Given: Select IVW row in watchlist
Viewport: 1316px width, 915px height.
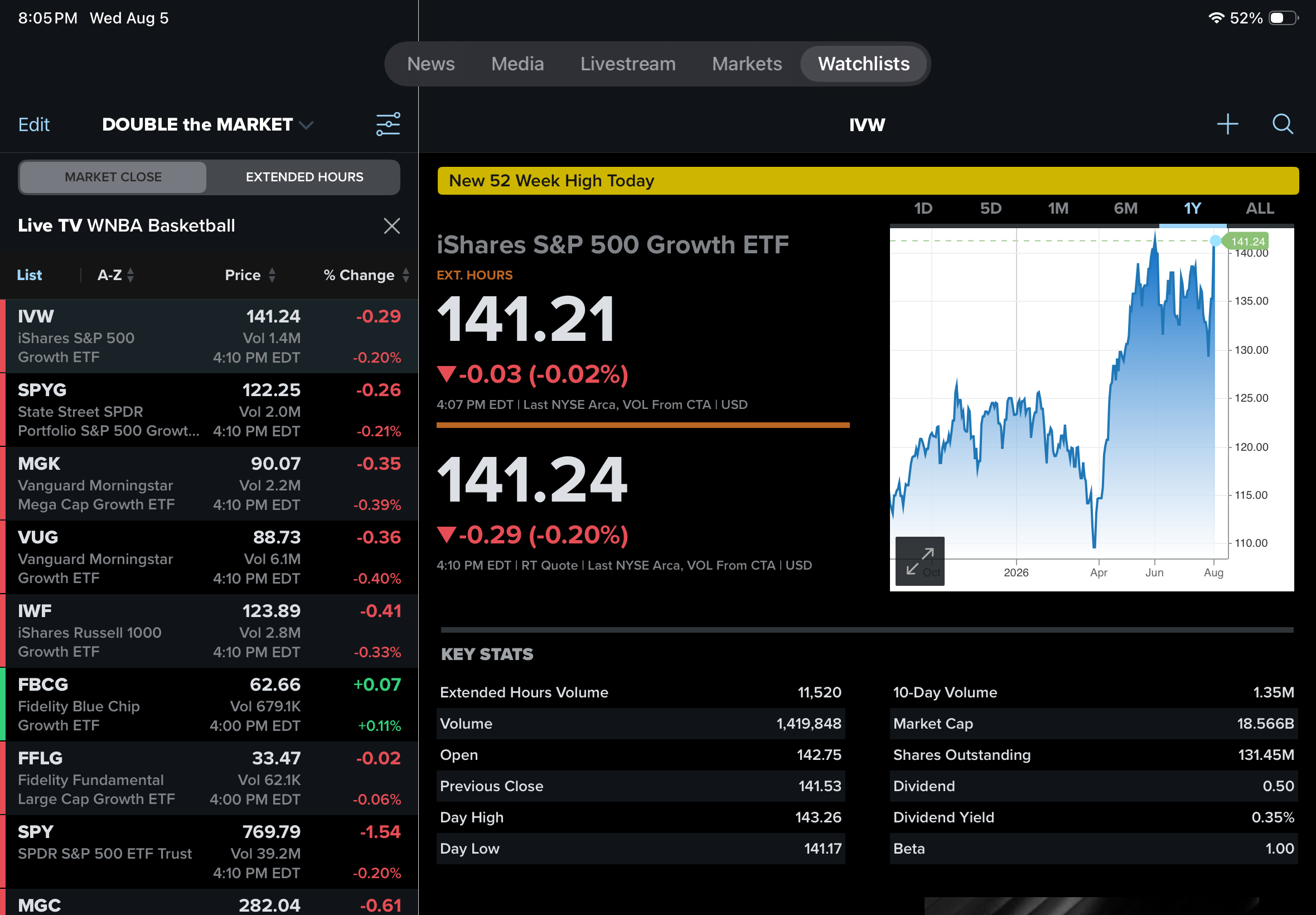Looking at the screenshot, I should 209,336.
